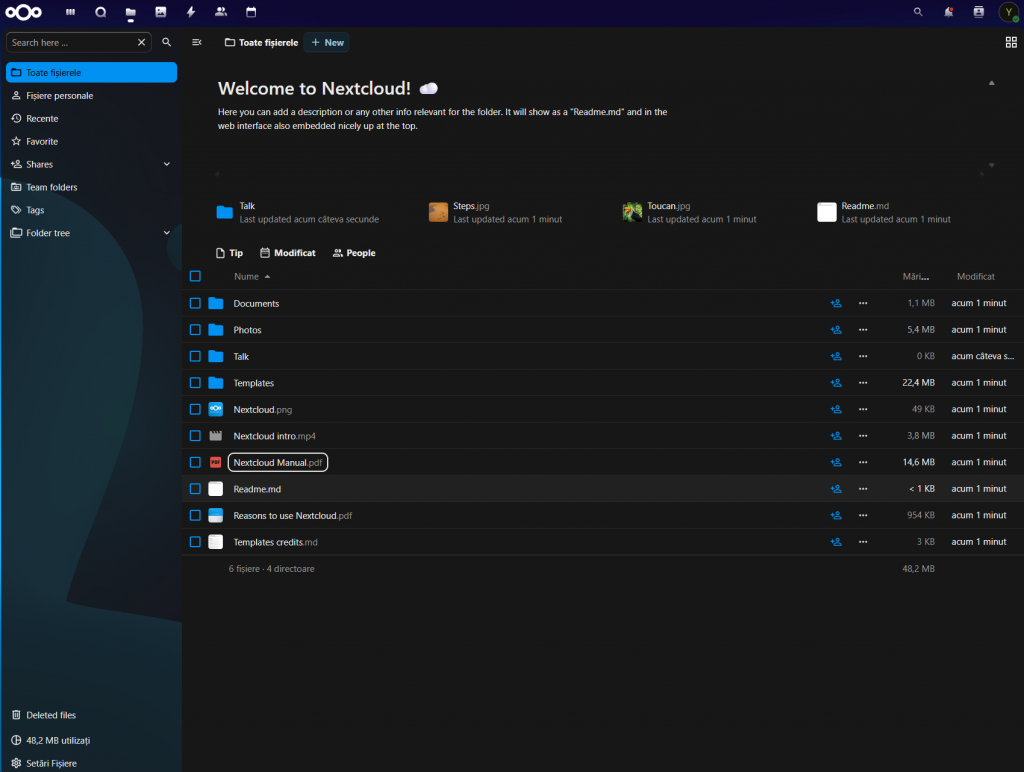The height and width of the screenshot is (772, 1024).
Task: Toggle the select-all checkbox in header
Action: (196, 277)
